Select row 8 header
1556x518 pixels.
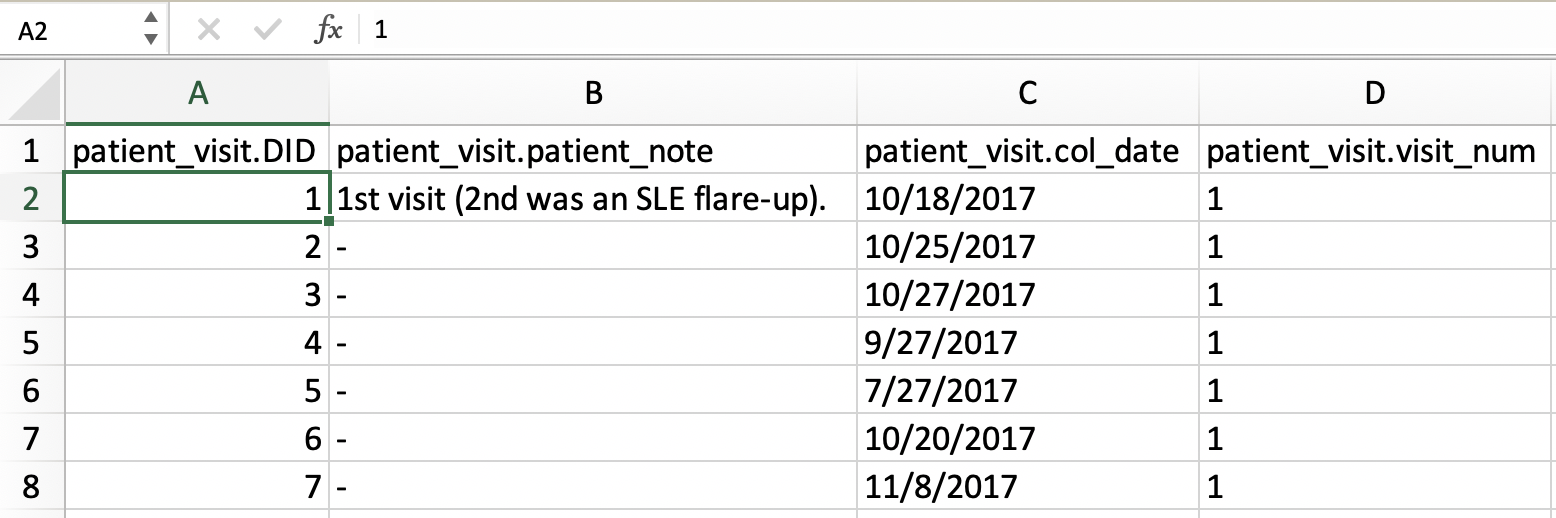(31, 486)
